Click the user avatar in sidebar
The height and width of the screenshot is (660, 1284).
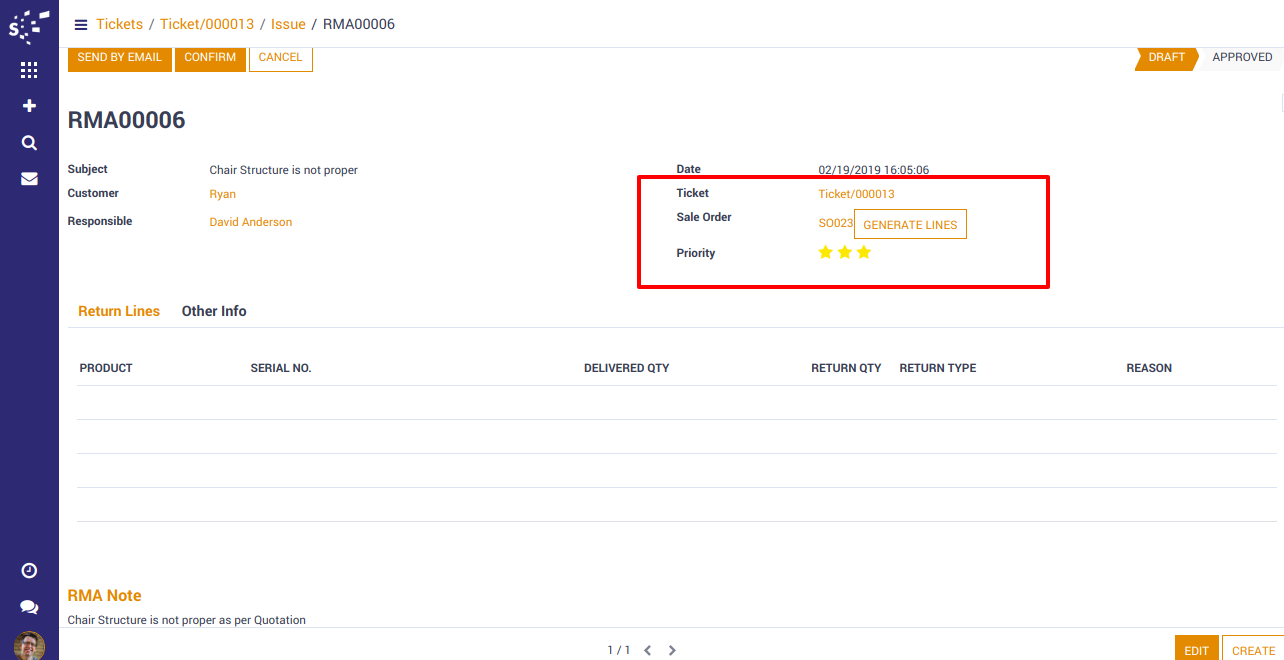pos(29,645)
